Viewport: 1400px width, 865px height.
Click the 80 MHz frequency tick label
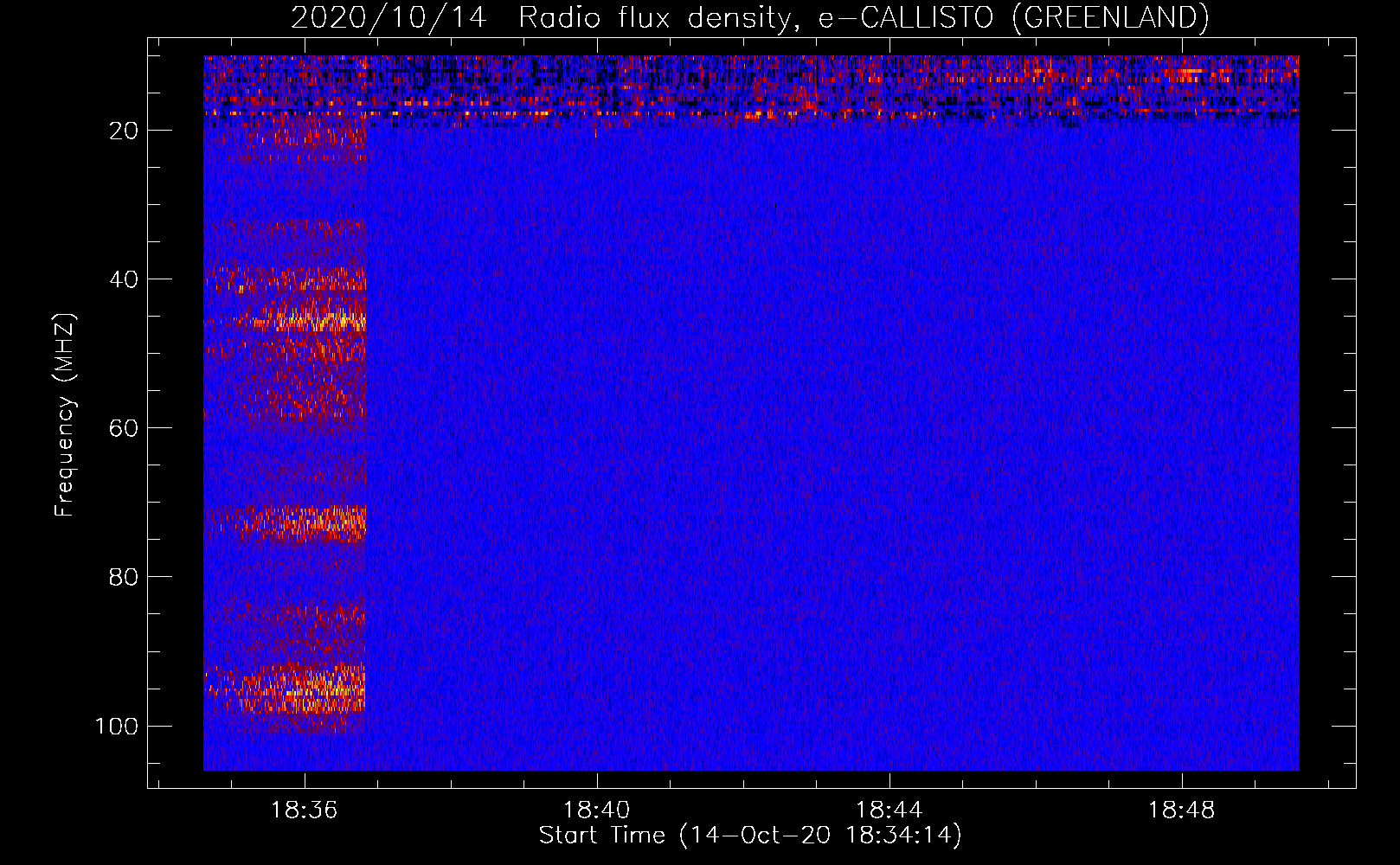point(124,577)
